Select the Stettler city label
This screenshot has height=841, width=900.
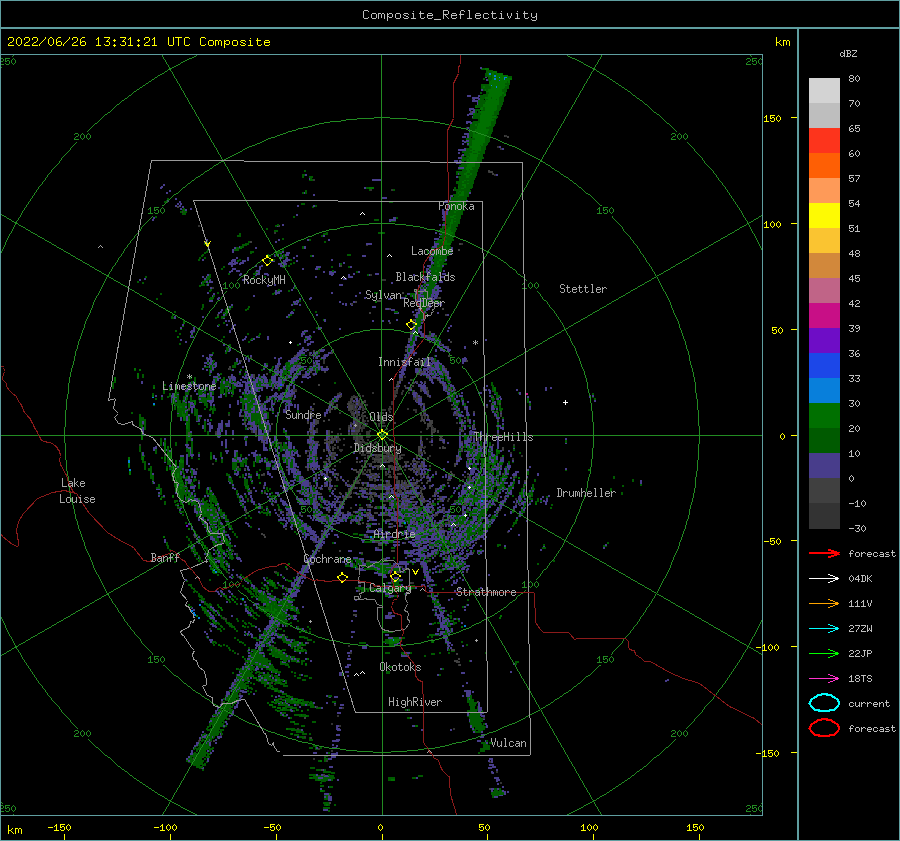tap(583, 289)
